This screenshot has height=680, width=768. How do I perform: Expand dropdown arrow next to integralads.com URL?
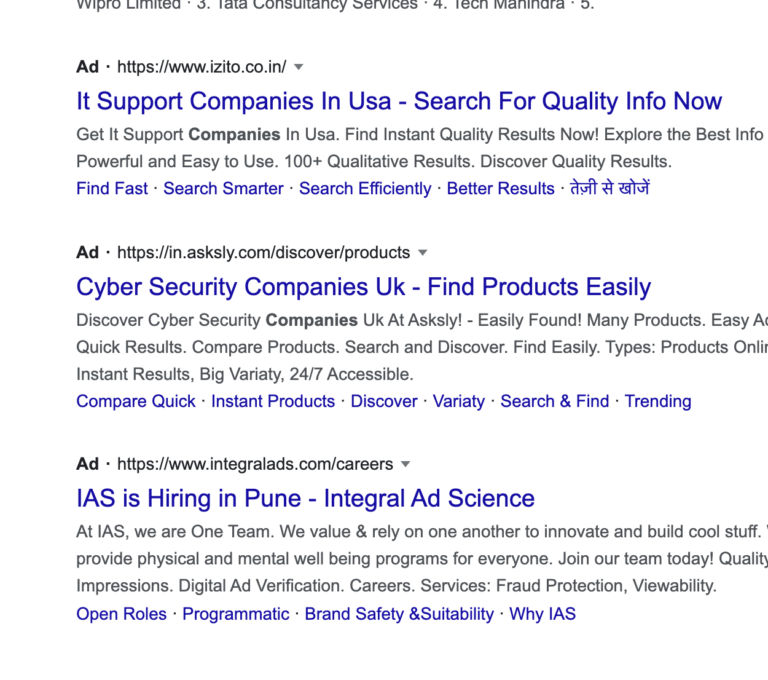click(x=406, y=464)
